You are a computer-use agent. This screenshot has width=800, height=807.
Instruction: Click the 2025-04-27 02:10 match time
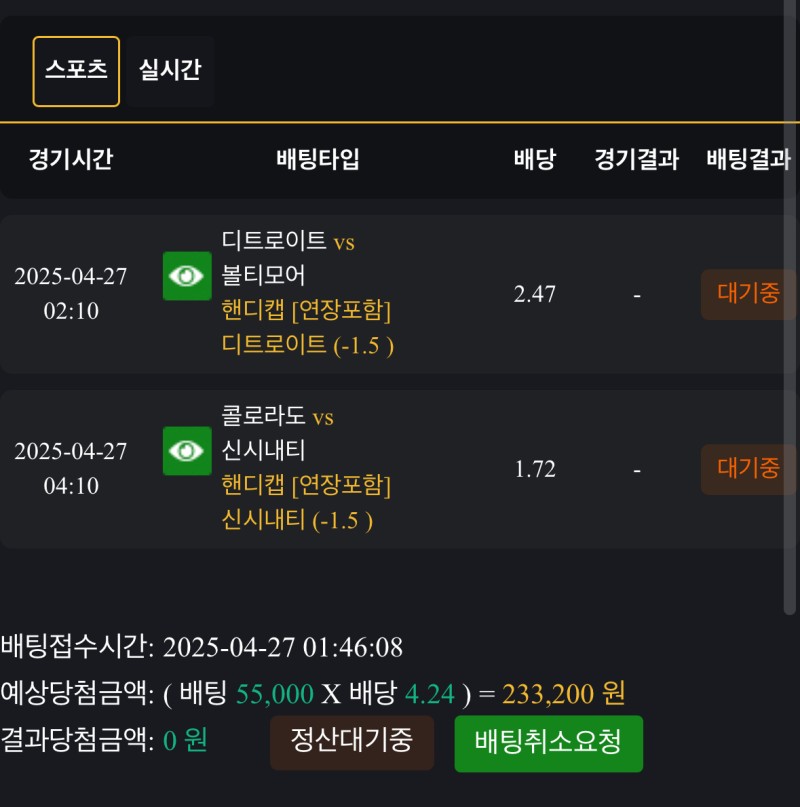pyautogui.click(x=71, y=294)
